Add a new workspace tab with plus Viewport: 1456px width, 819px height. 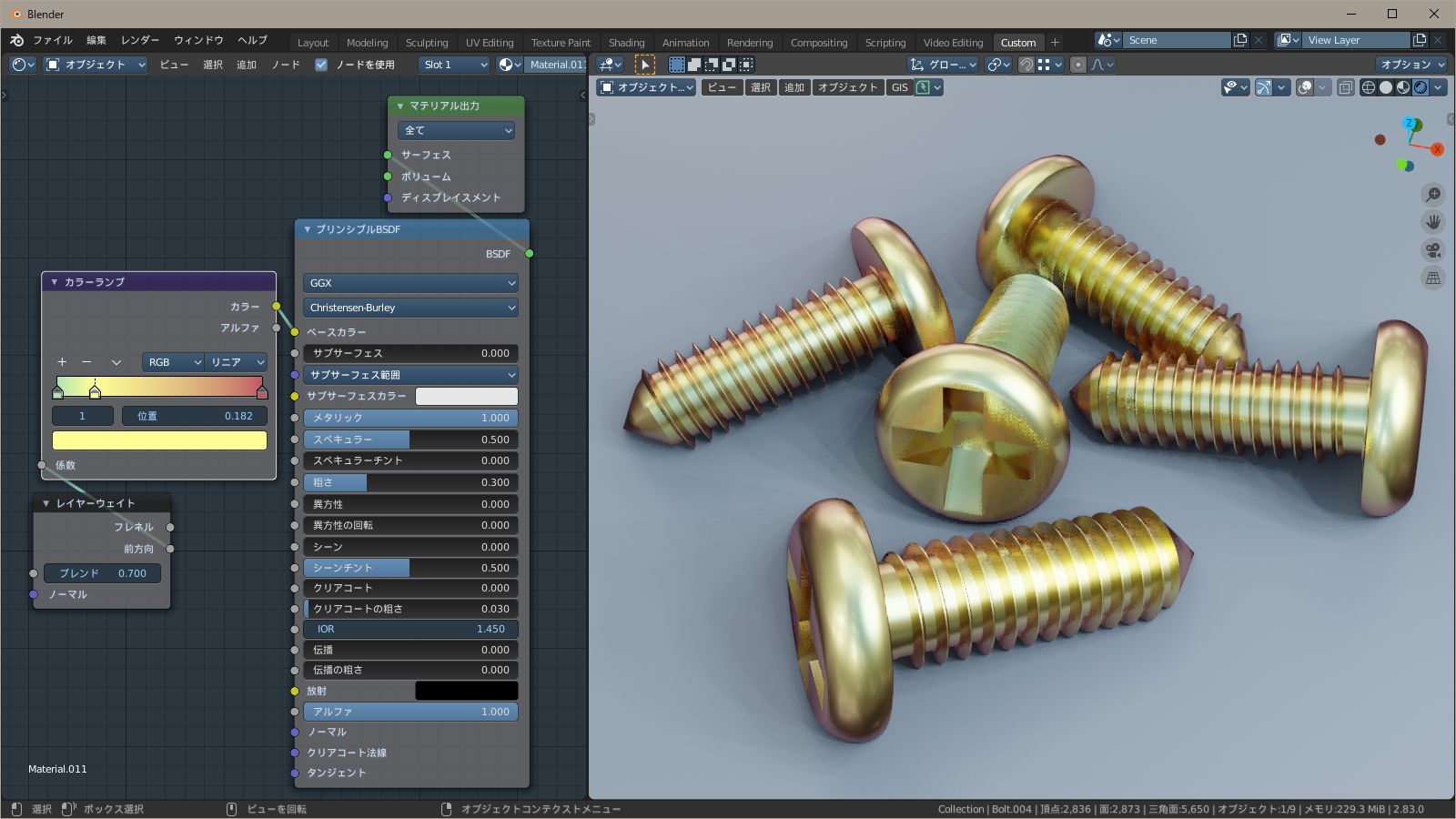pyautogui.click(x=1056, y=42)
